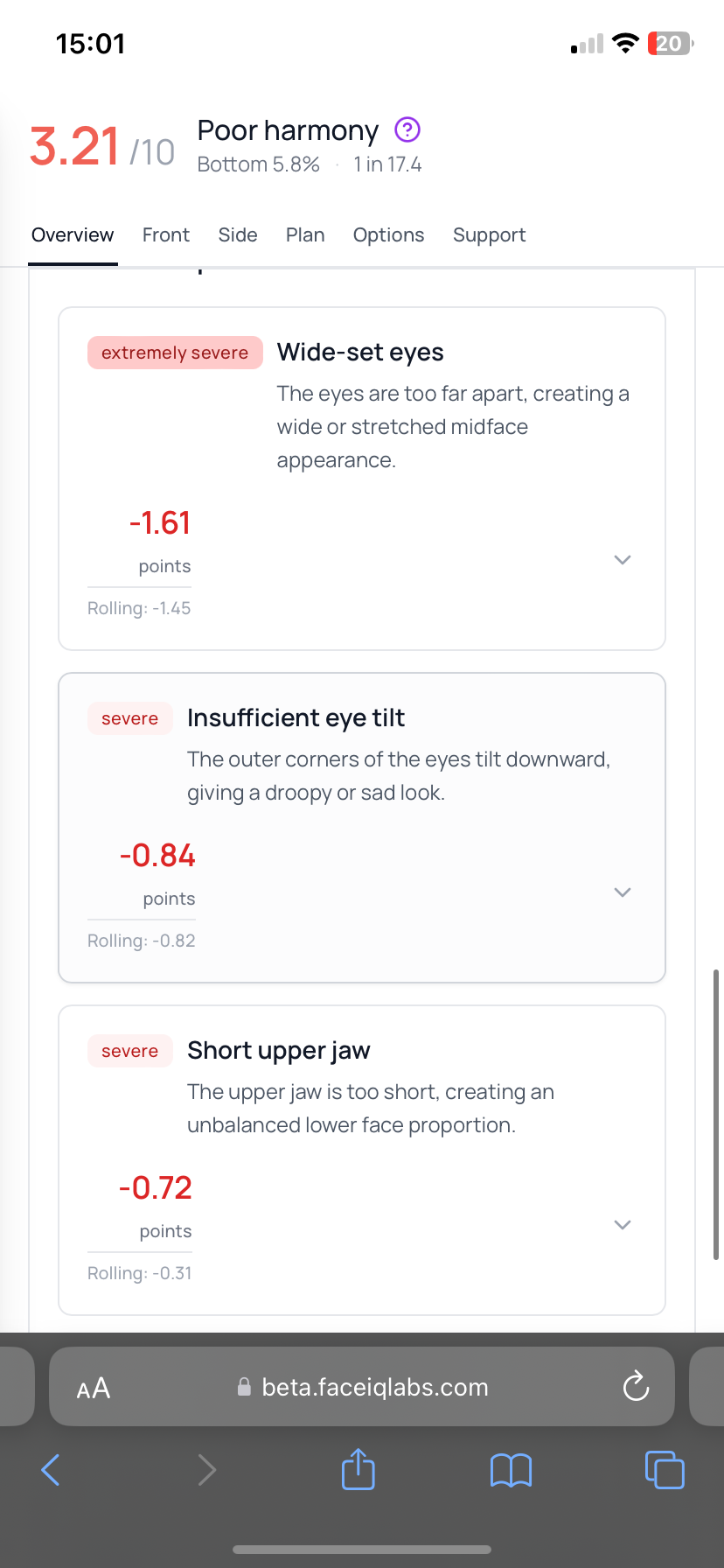Click the page scrollbar on the right
724x1568 pixels.
(716, 1113)
